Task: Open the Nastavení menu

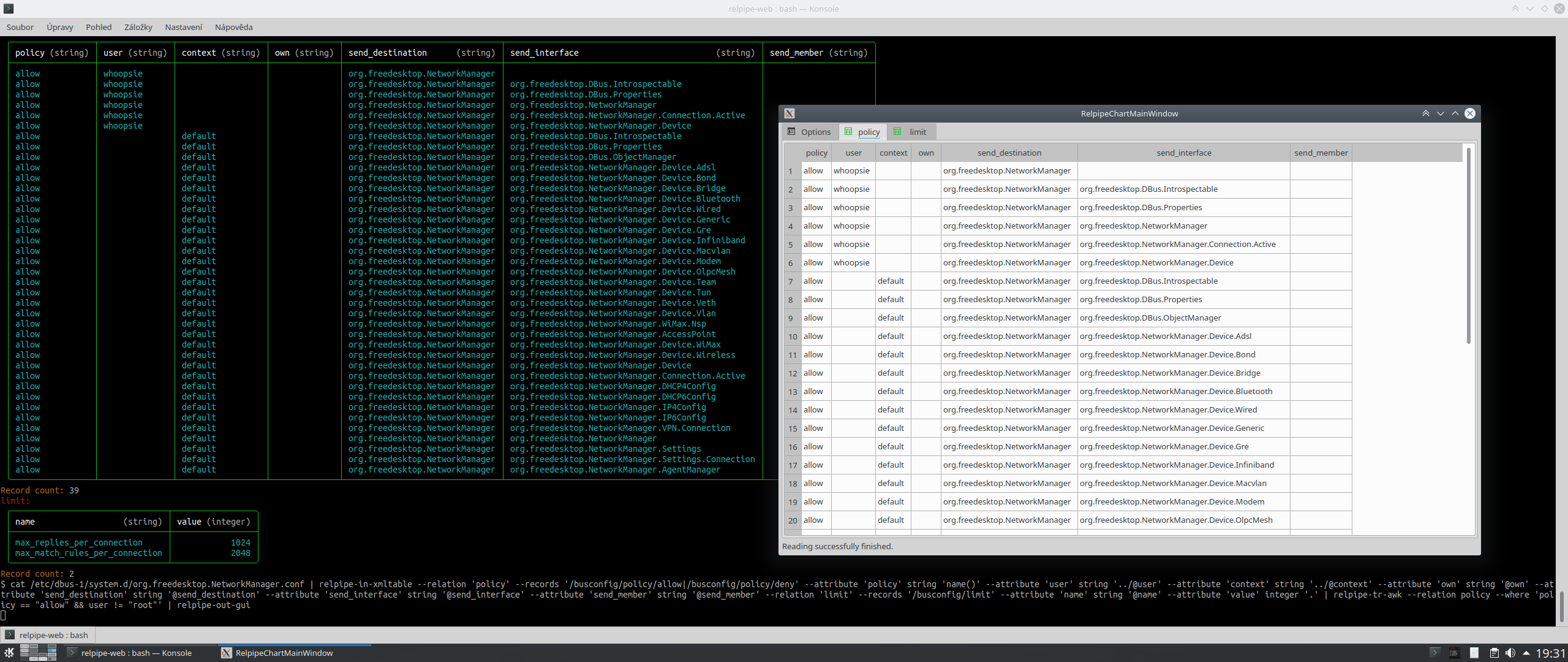Action: click(x=184, y=27)
